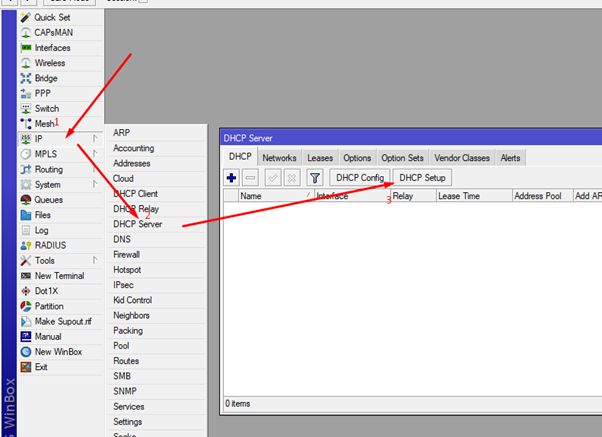This screenshot has height=437, width=602.
Task: Click the DHCP Config button
Action: 360,178
